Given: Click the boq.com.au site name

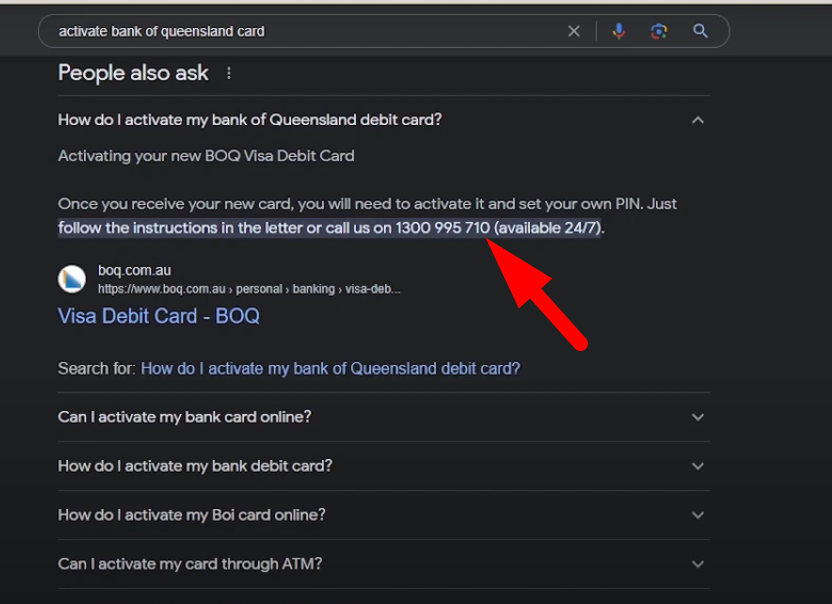Looking at the screenshot, I should (x=135, y=271).
